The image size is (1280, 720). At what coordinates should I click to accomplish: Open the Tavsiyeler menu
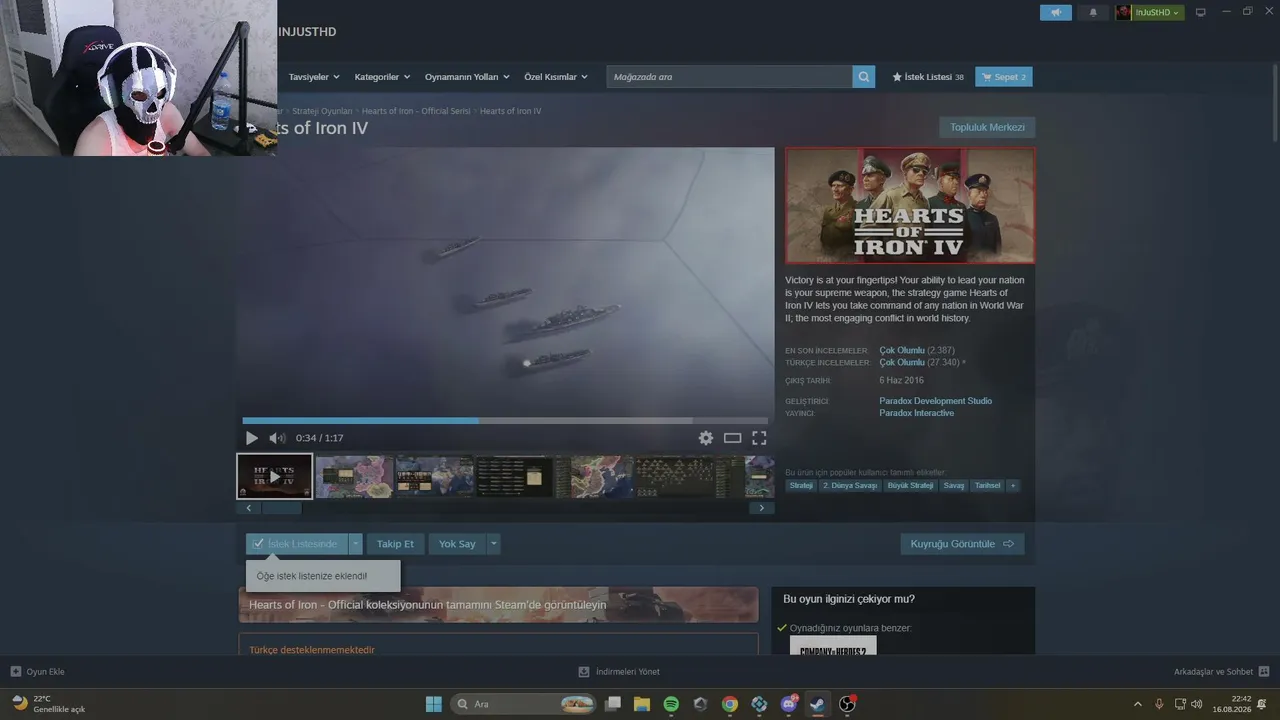pos(314,77)
